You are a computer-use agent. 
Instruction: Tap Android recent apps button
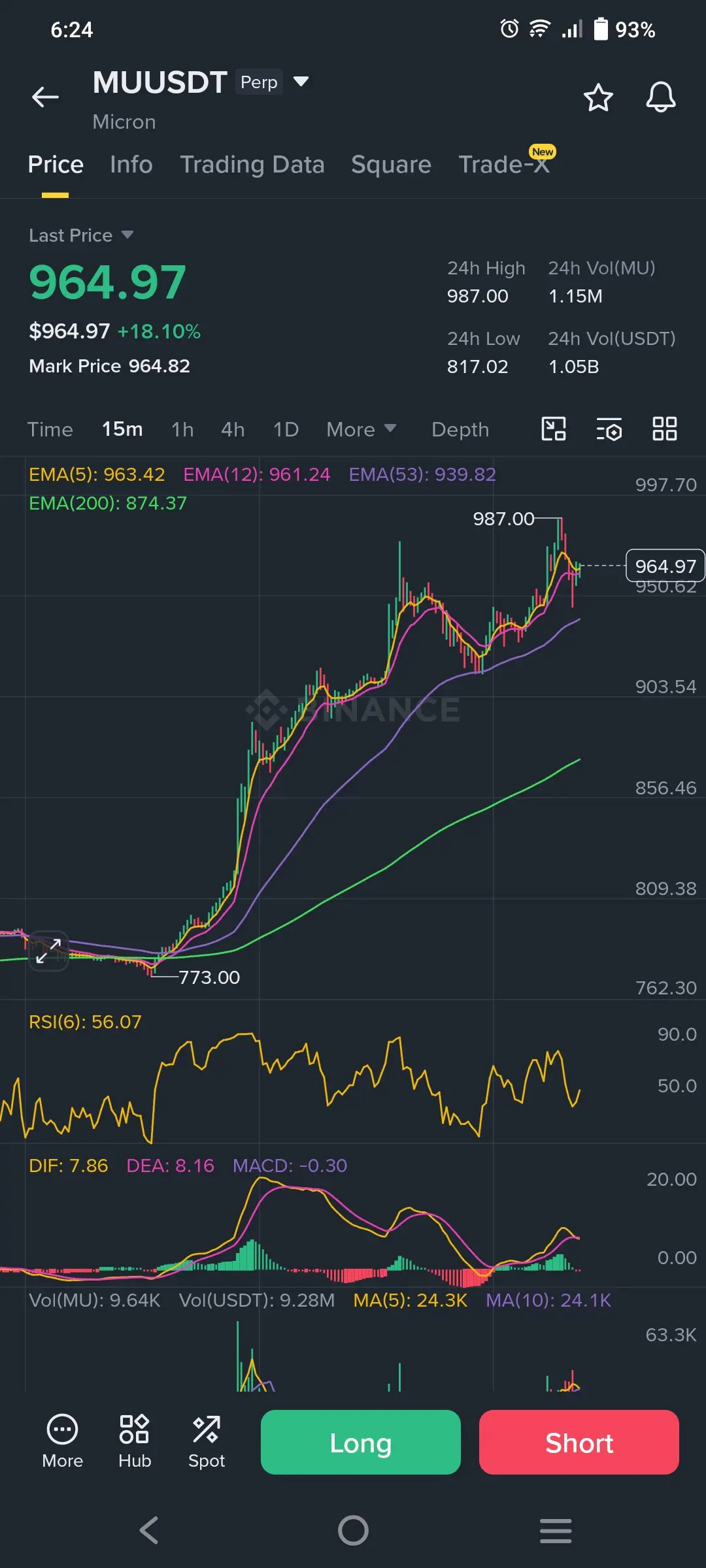click(x=556, y=1530)
